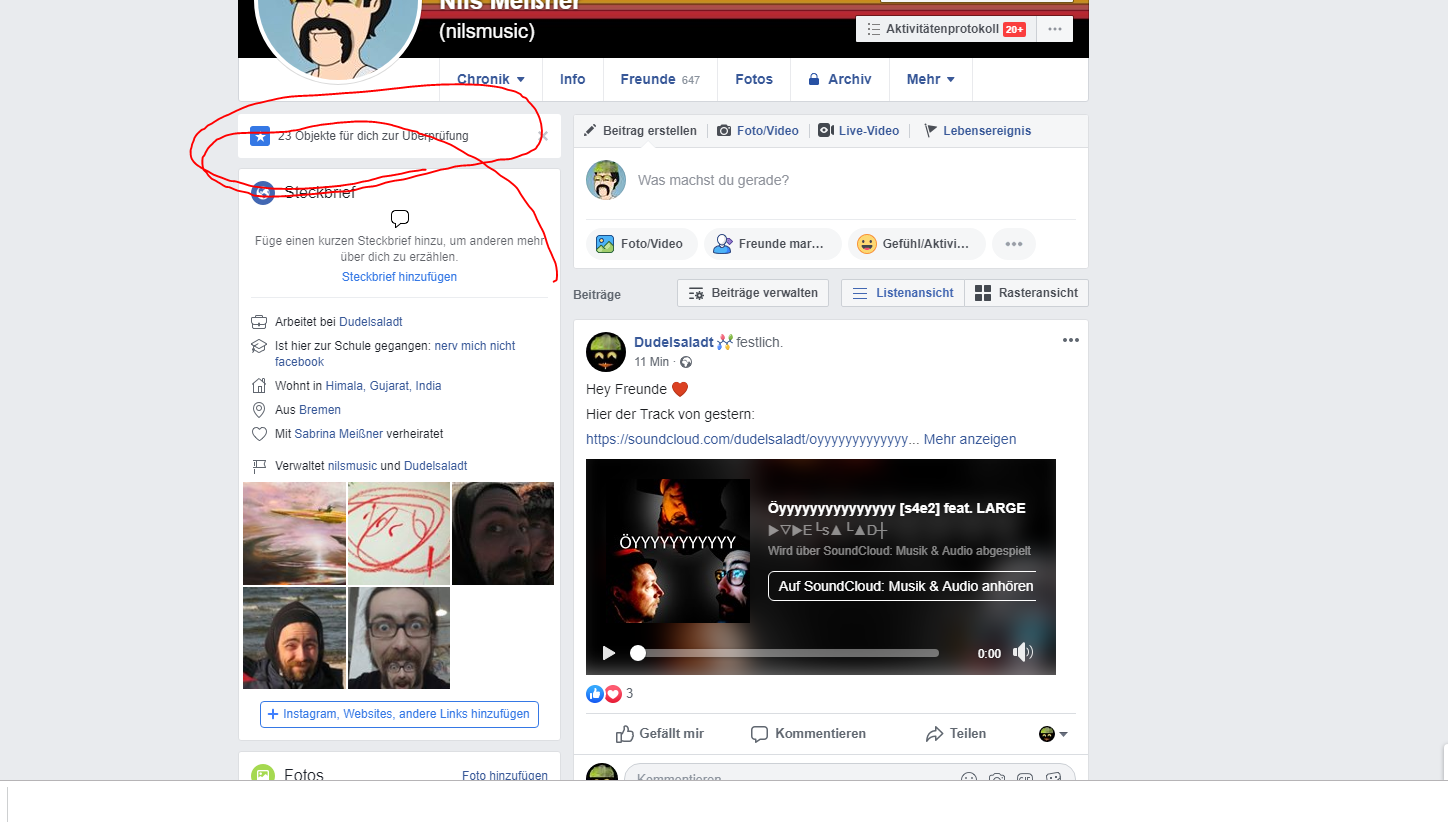Click the Foto/Video pill button
This screenshot has height=822, width=1448.
641,244
